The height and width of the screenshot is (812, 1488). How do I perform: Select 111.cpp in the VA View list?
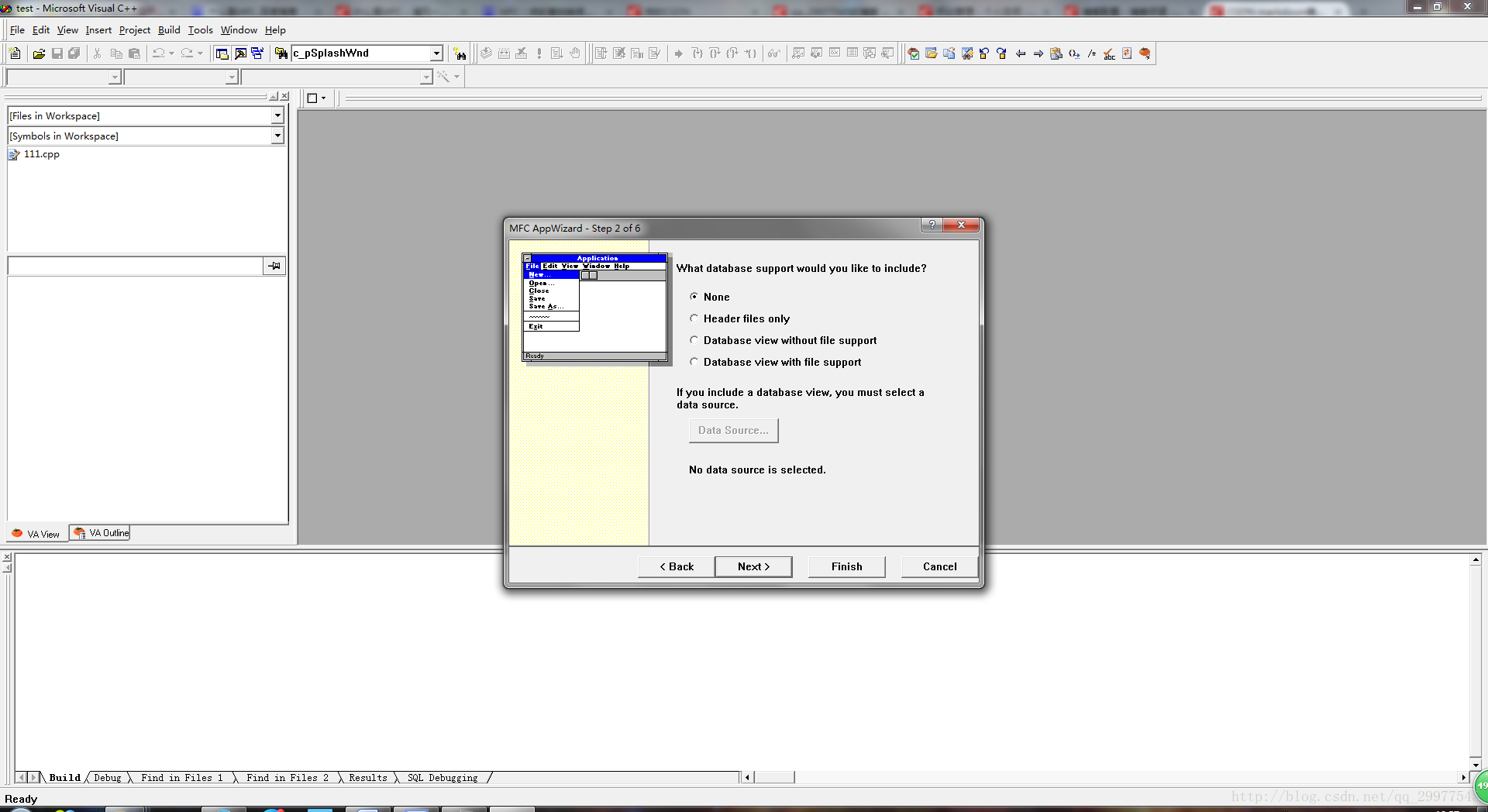click(41, 154)
